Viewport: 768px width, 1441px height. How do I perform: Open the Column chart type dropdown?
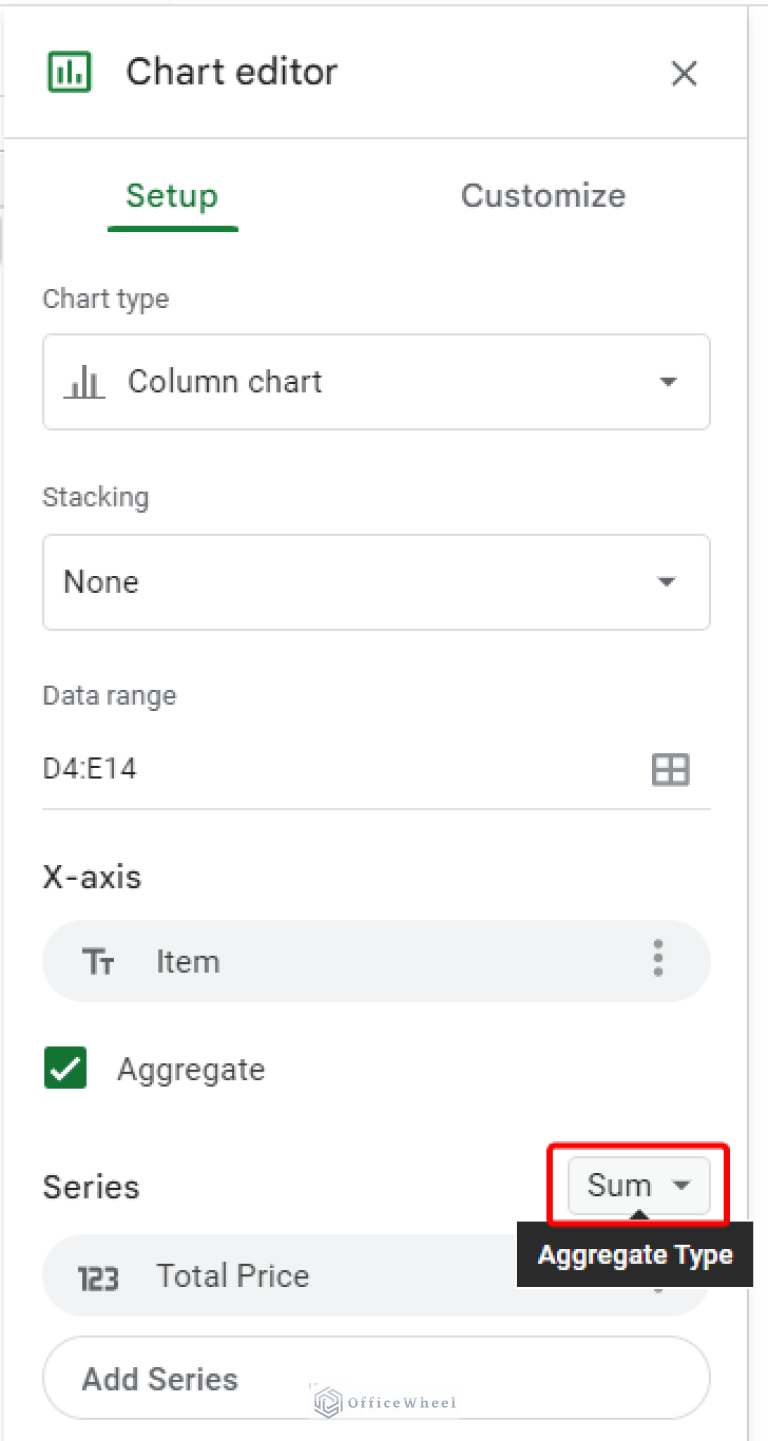376,382
